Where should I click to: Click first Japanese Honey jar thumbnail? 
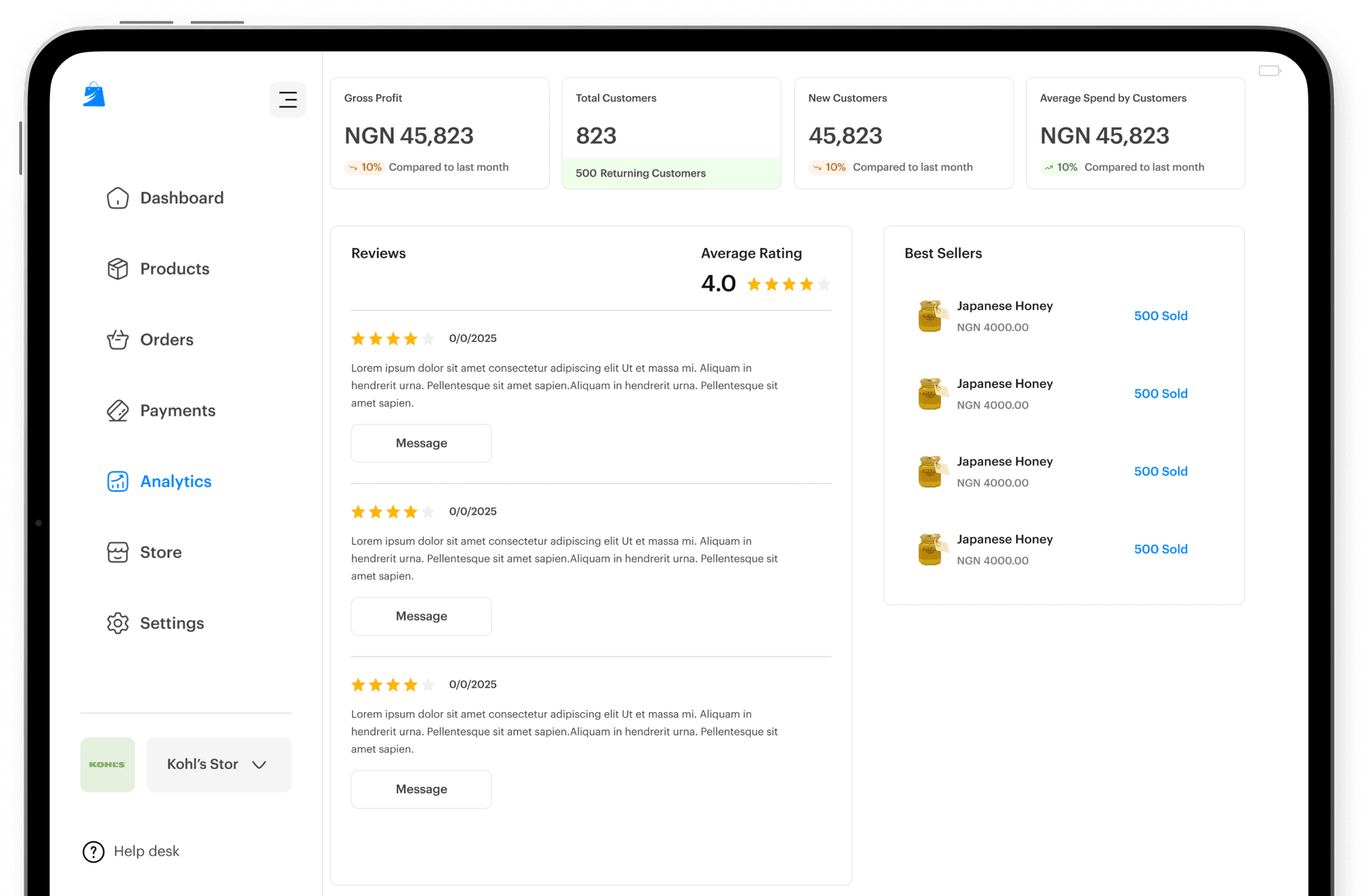click(930, 316)
